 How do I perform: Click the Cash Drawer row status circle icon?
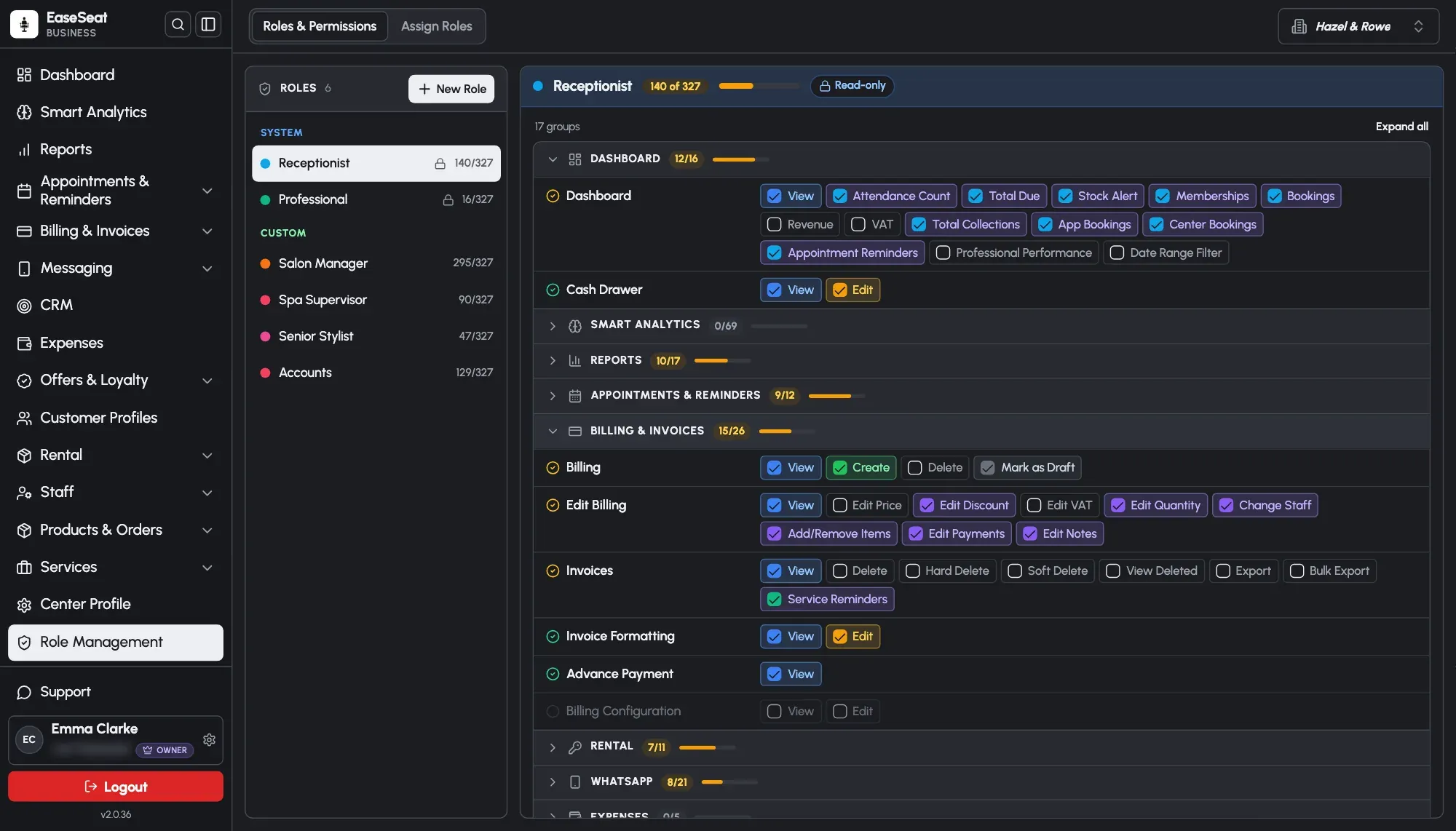click(x=553, y=290)
